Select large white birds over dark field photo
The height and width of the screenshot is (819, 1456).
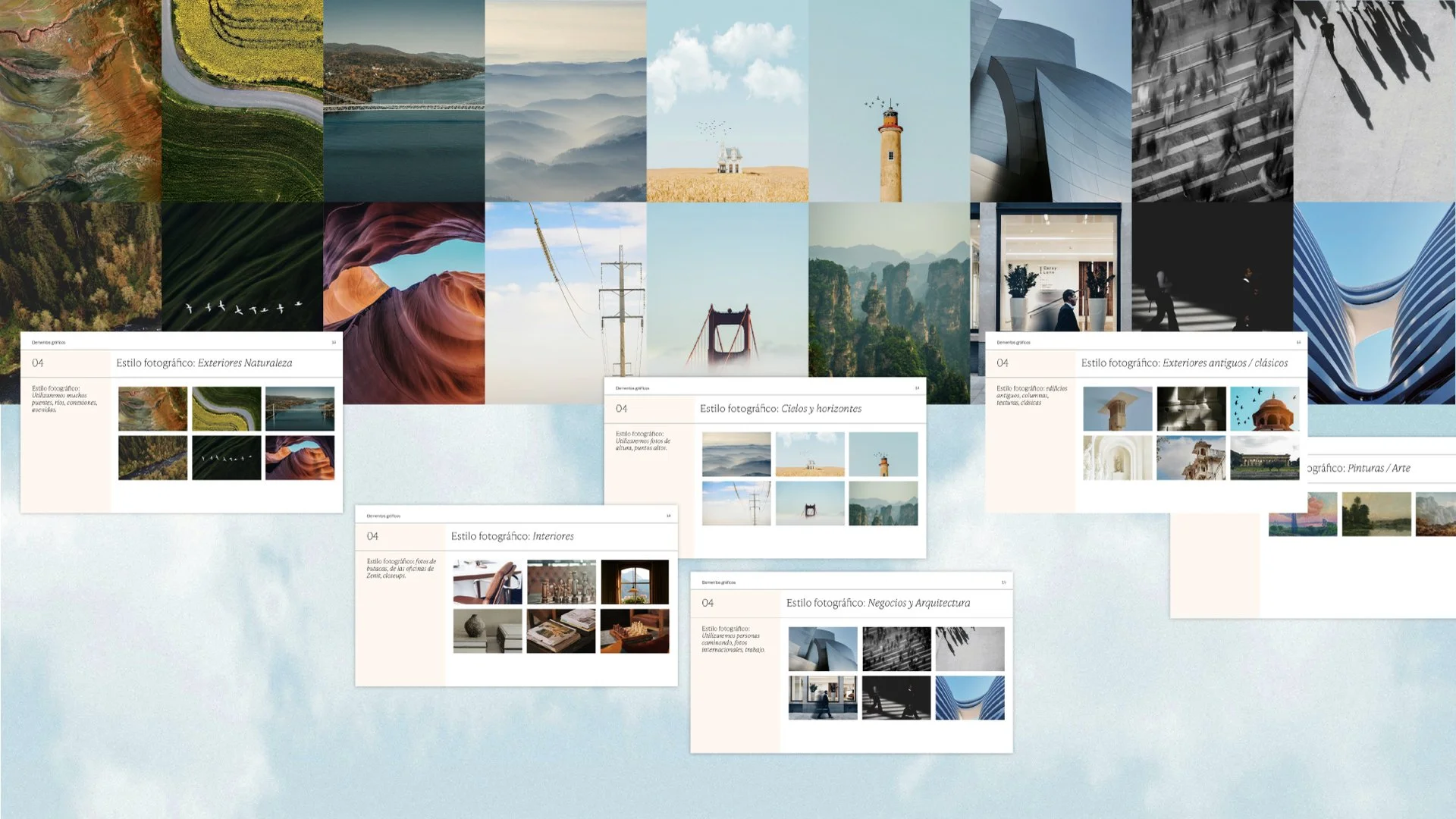243,267
